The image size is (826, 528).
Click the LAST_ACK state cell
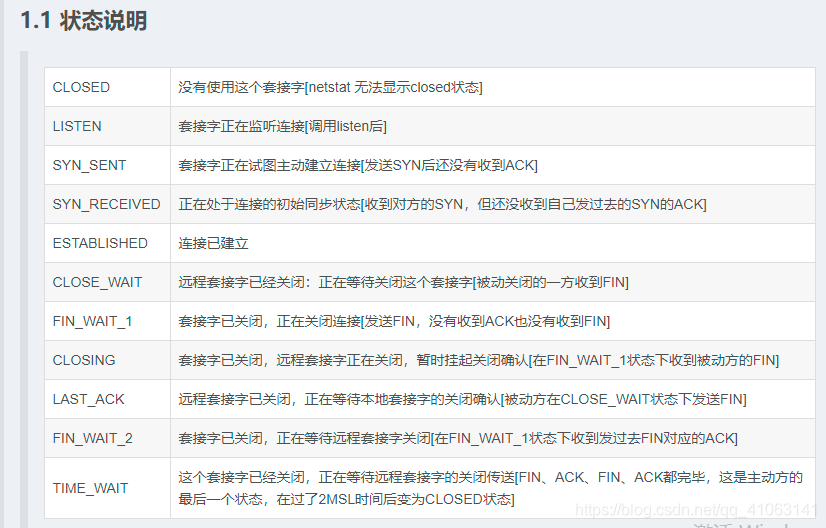coord(107,399)
